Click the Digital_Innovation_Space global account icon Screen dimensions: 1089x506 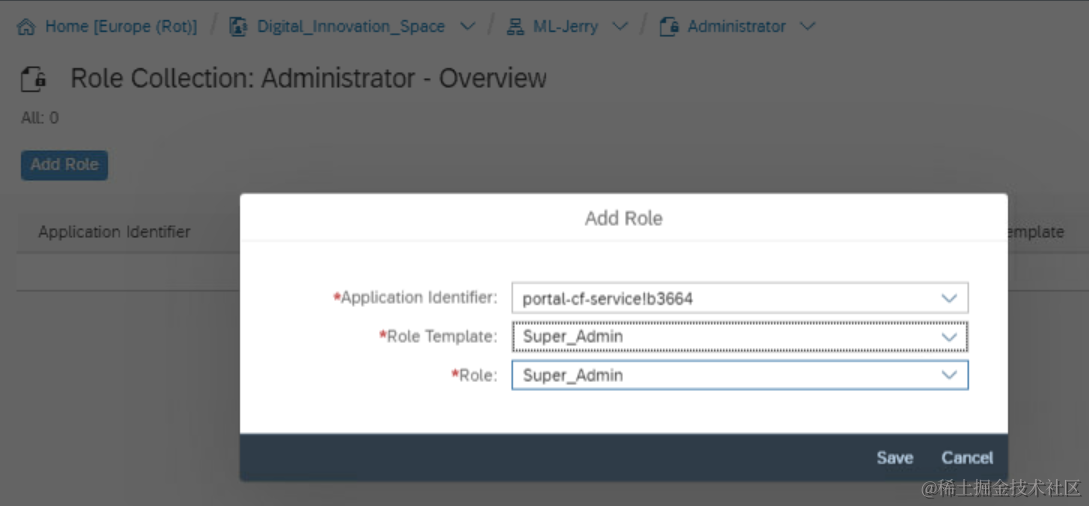(x=238, y=27)
